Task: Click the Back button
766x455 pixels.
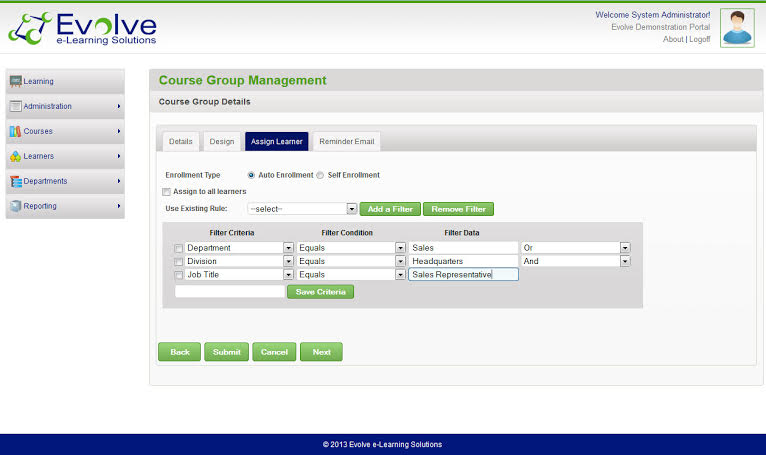Action: click(179, 352)
